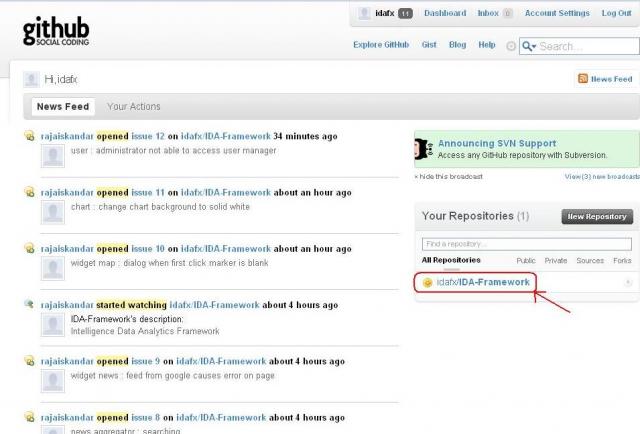Open the idafx/IDA-Framework repository link
This screenshot has height=434, width=640.
(483, 282)
